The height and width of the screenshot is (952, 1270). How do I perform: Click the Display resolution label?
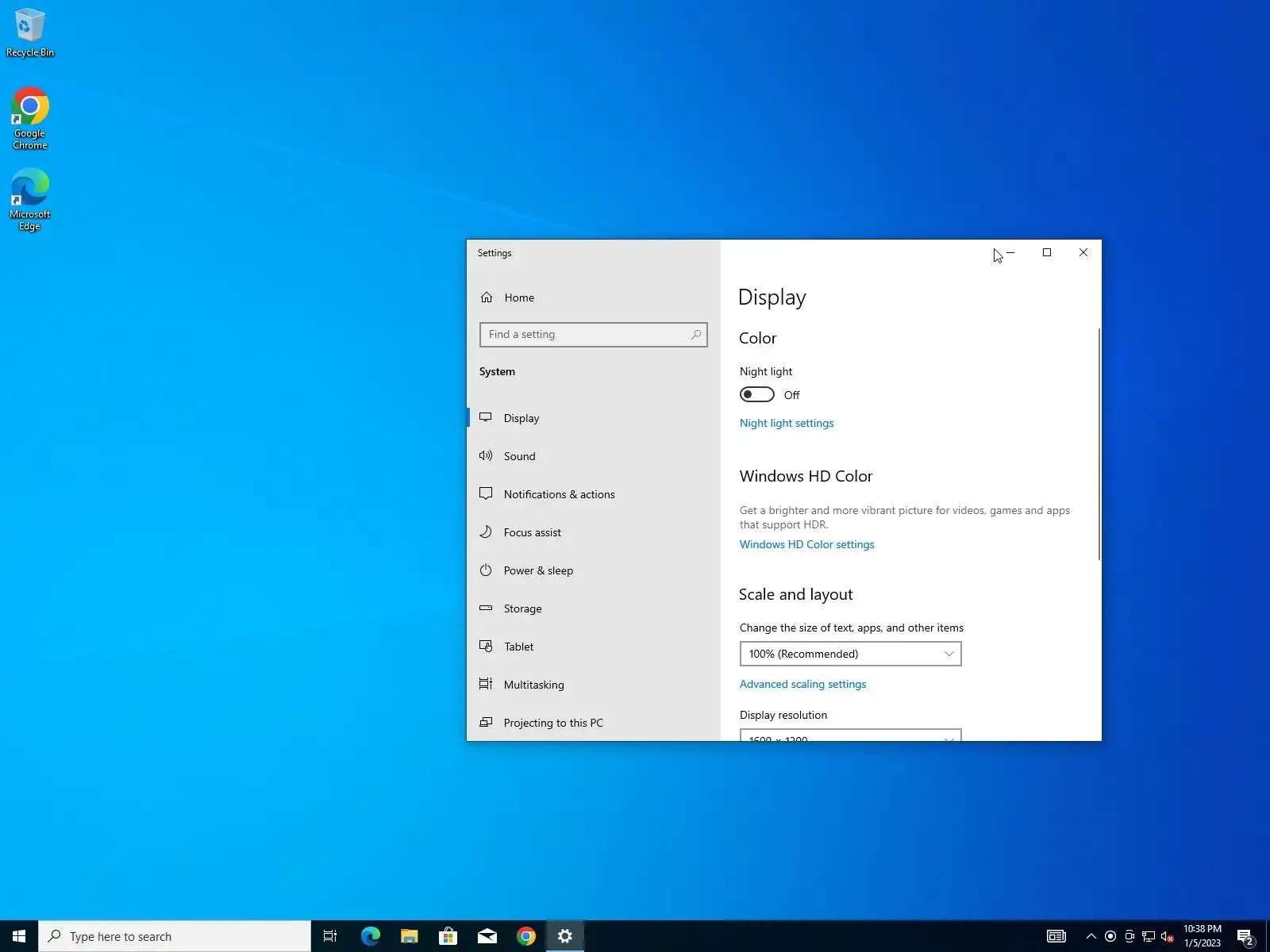click(x=783, y=715)
